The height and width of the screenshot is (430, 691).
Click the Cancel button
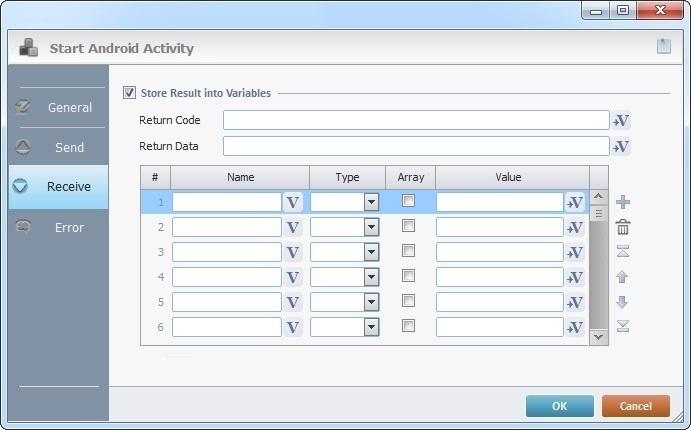[635, 406]
